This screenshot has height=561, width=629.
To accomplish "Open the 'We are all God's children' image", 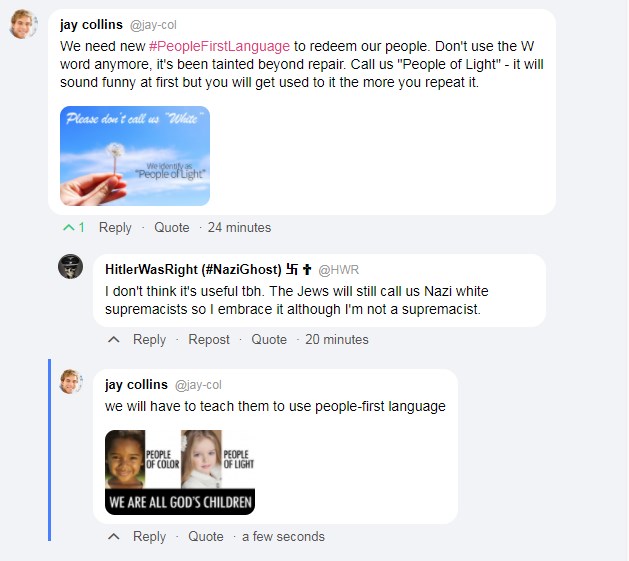I will (x=180, y=472).
